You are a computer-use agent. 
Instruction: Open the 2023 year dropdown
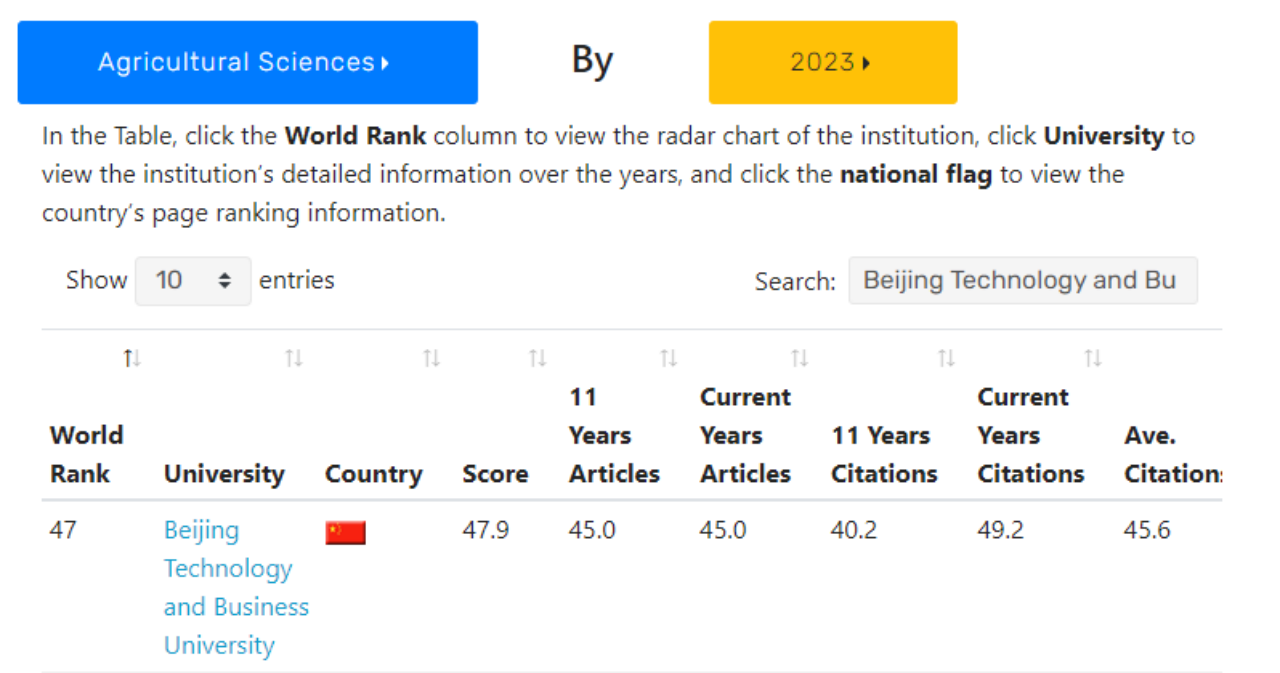tap(832, 62)
